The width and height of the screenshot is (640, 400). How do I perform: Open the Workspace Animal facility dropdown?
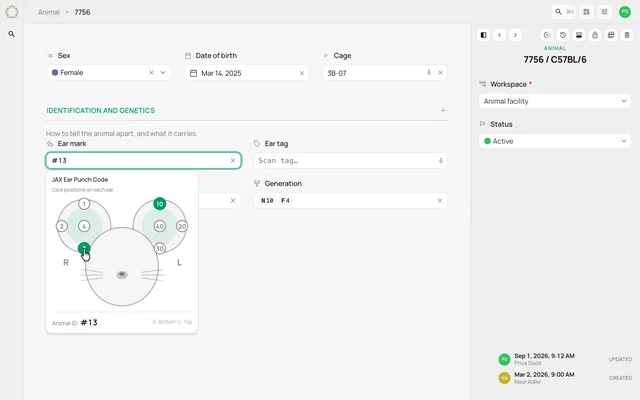pos(555,101)
